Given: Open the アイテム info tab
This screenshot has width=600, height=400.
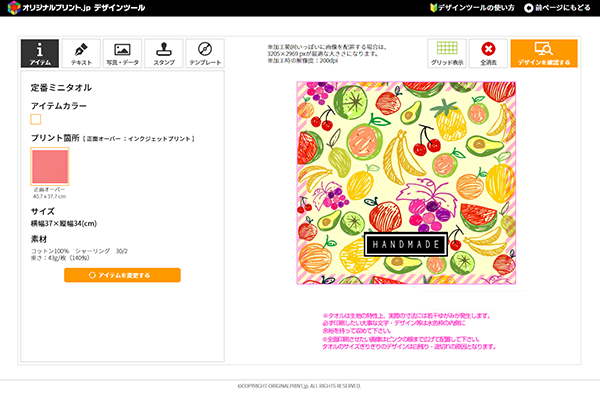Looking at the screenshot, I should tap(40, 53).
